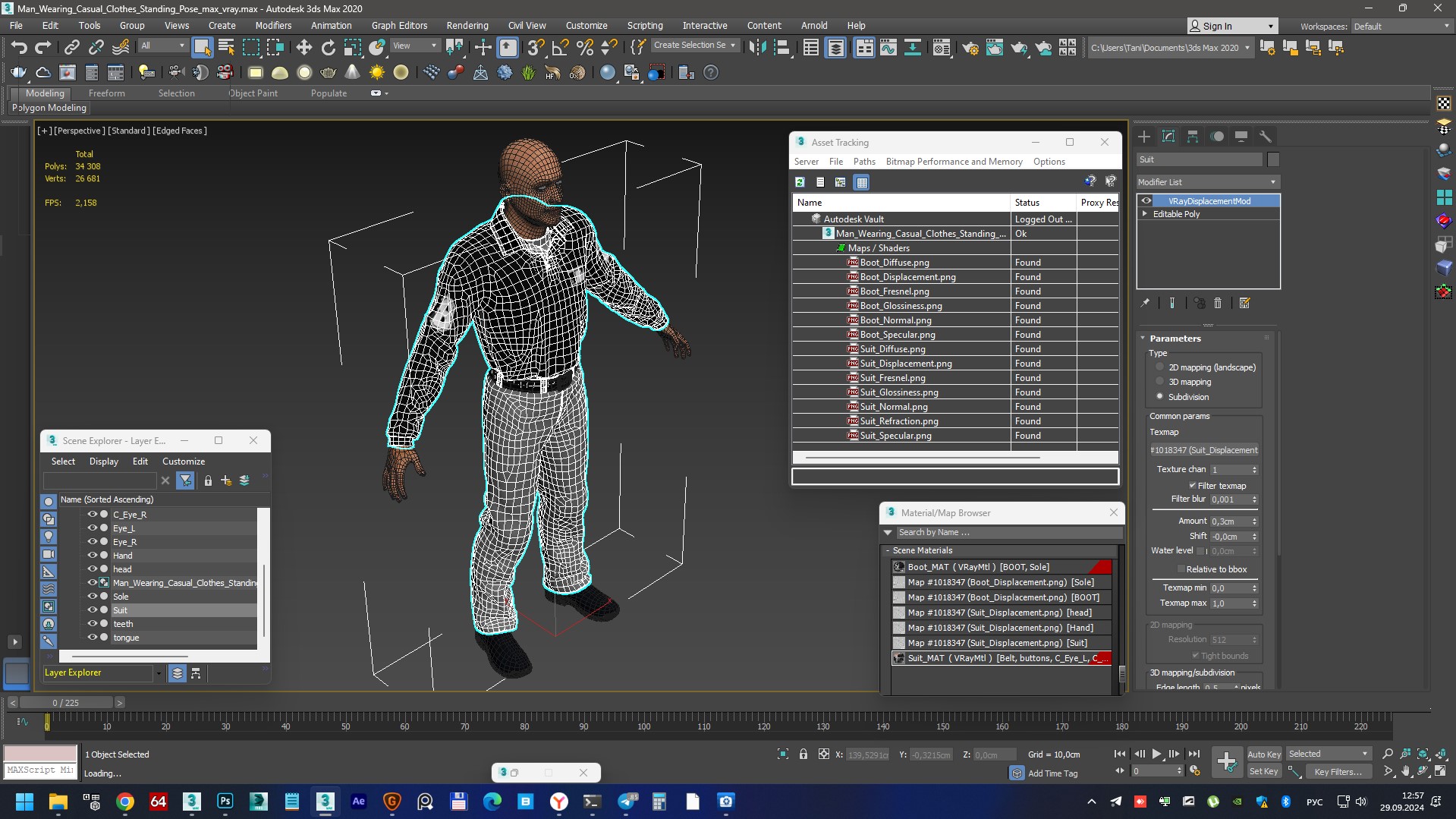This screenshot has height=819, width=1456.
Task: Expand the Editable Poly modifier entry
Action: click(x=1145, y=214)
